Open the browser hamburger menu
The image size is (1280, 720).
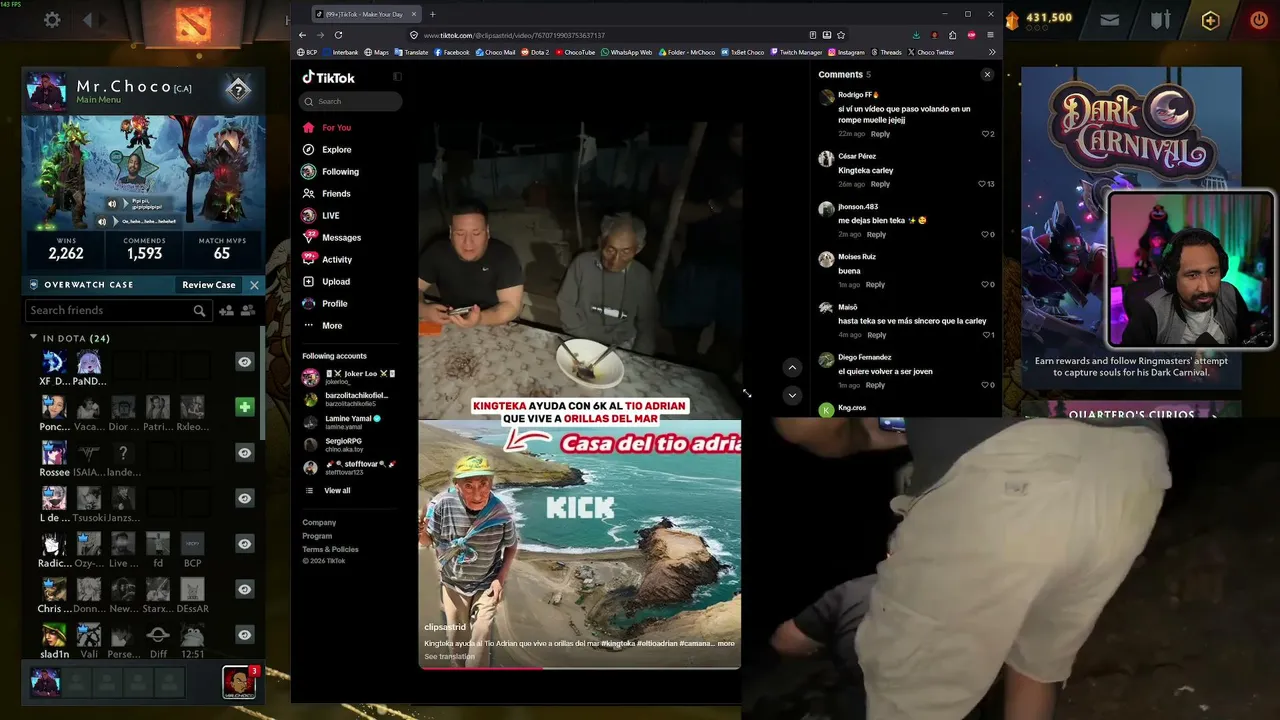(x=990, y=35)
